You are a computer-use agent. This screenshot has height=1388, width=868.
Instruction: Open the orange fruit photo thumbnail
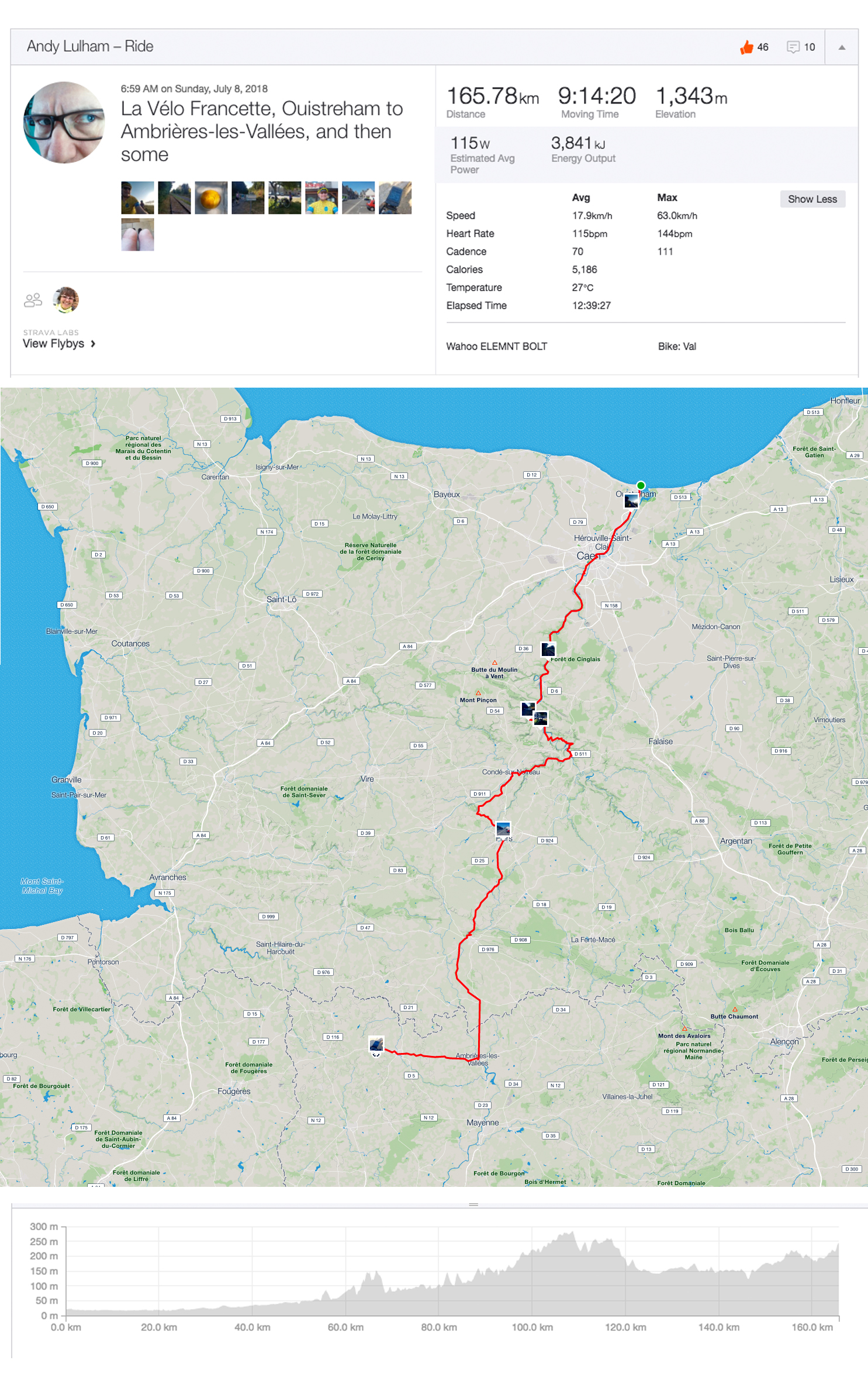[211, 198]
